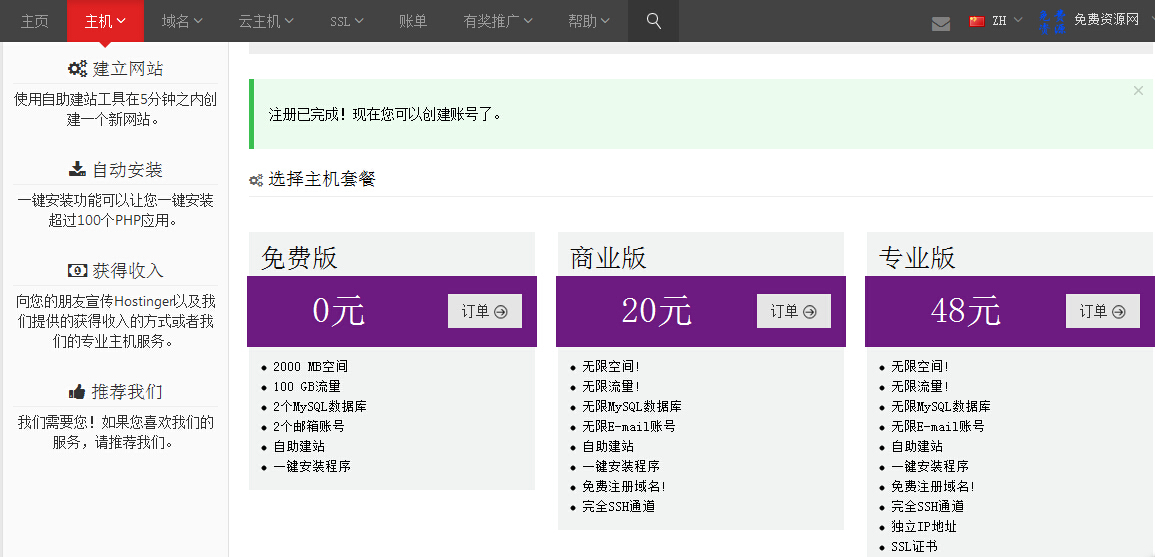The height and width of the screenshot is (557, 1155).
Task: Click the envelope messages icon
Action: point(941,24)
